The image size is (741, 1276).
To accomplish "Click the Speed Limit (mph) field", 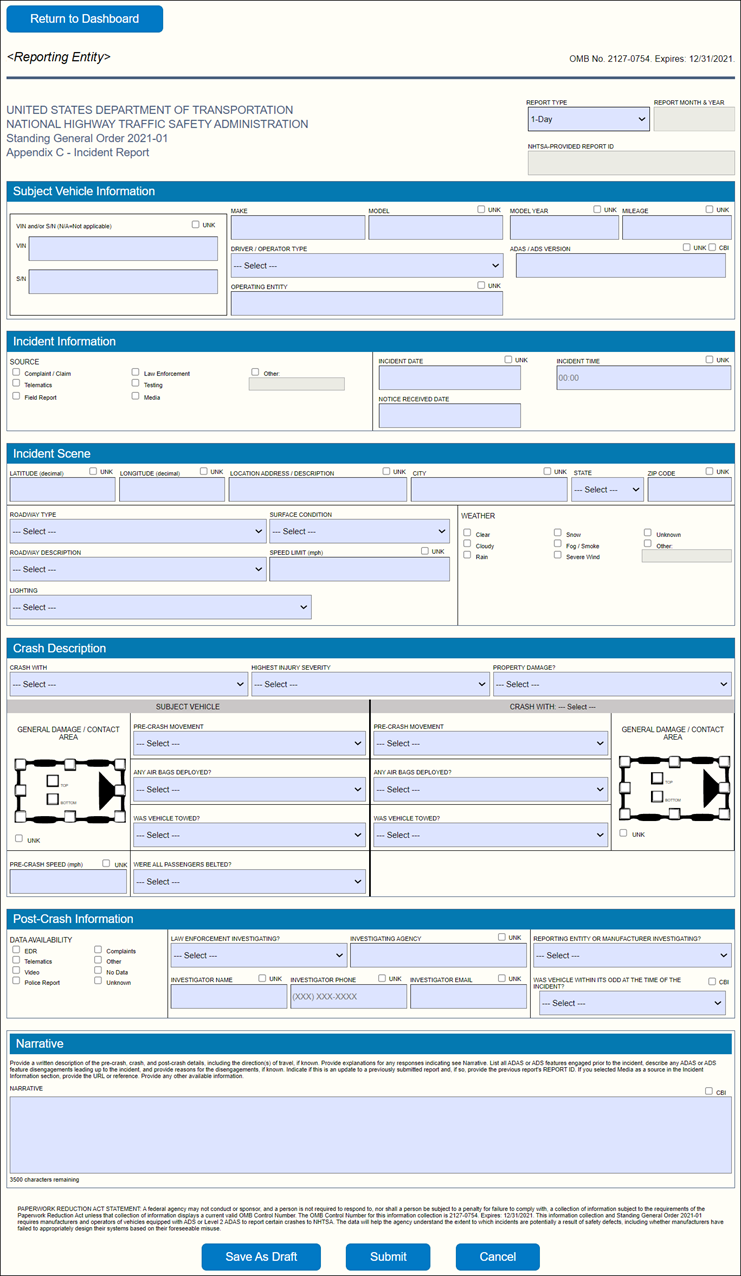I will click(x=360, y=569).
